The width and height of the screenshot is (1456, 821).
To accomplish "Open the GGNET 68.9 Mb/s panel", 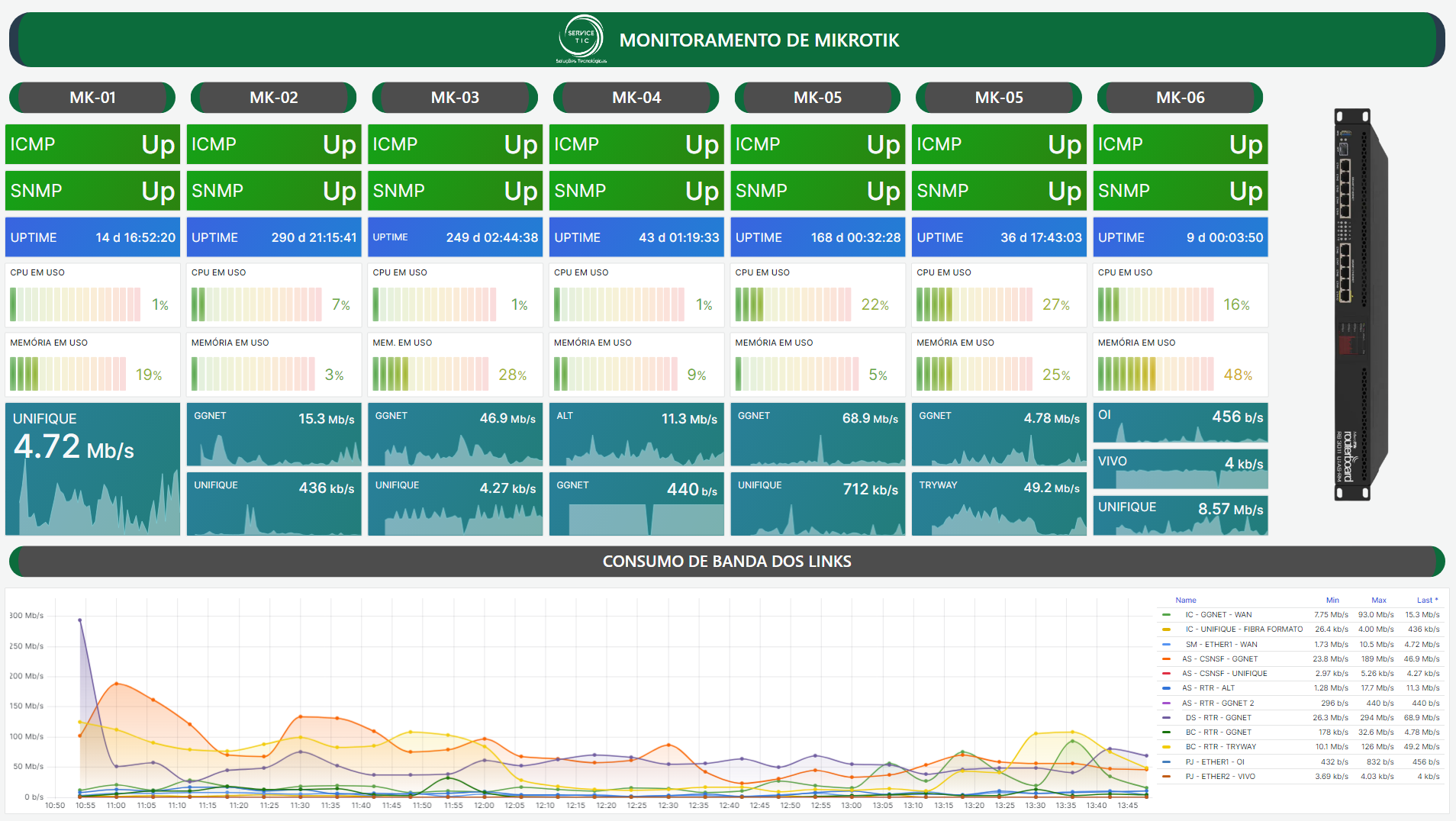I will (x=818, y=434).
